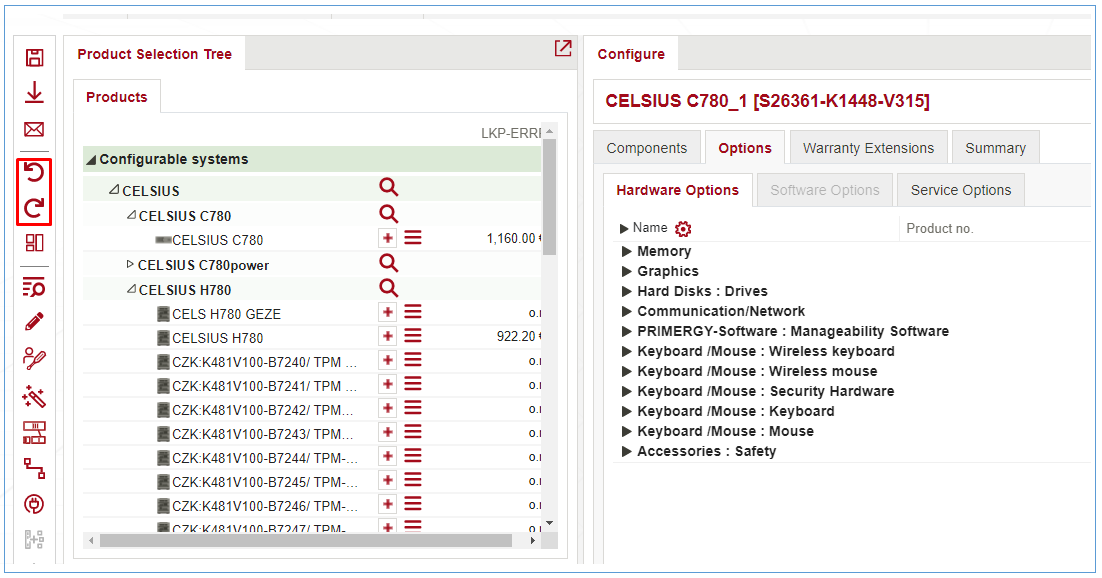Add the CELS H780 GEZE product
This screenshot has height=578, width=1102.
click(387, 312)
